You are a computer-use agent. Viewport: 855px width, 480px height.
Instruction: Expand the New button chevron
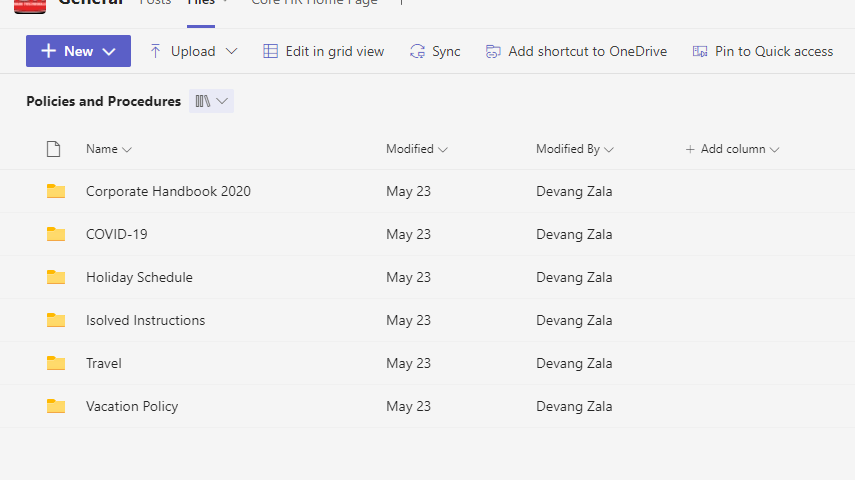tap(109, 52)
